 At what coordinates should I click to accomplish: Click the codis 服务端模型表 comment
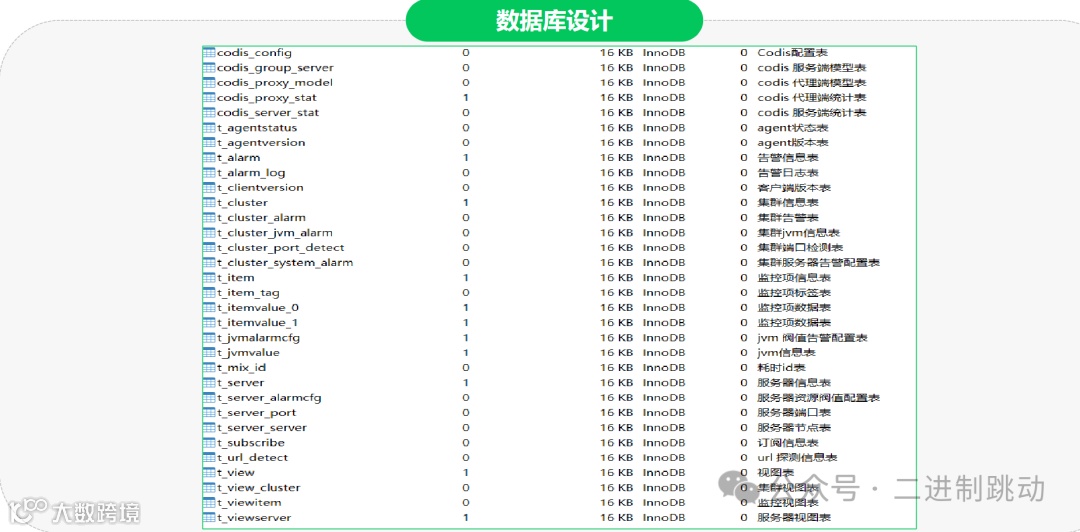811,68
